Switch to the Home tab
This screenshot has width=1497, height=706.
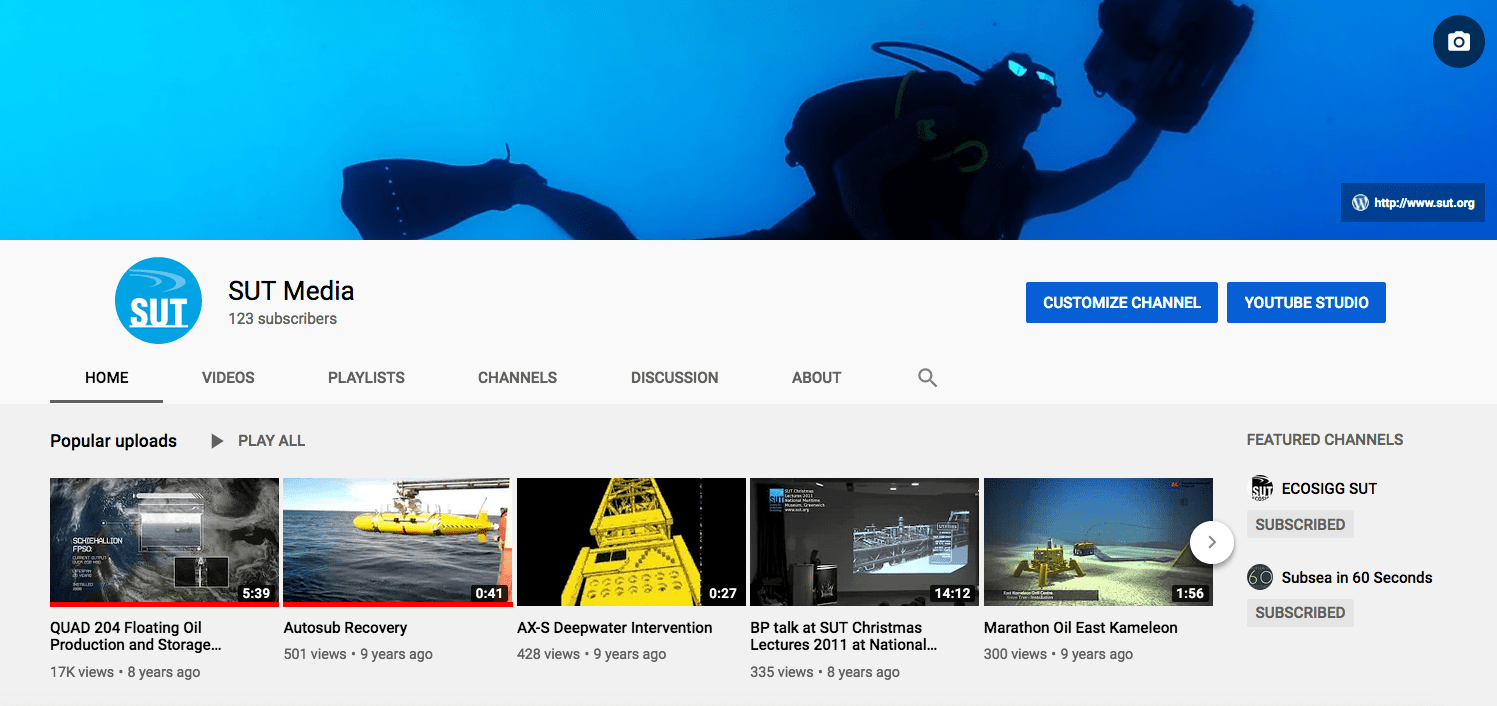(107, 378)
